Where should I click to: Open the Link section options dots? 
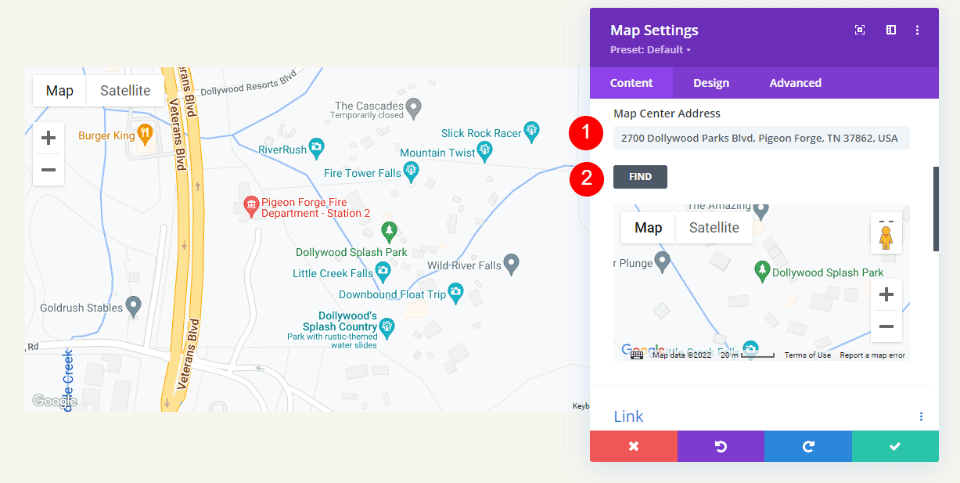(x=921, y=416)
